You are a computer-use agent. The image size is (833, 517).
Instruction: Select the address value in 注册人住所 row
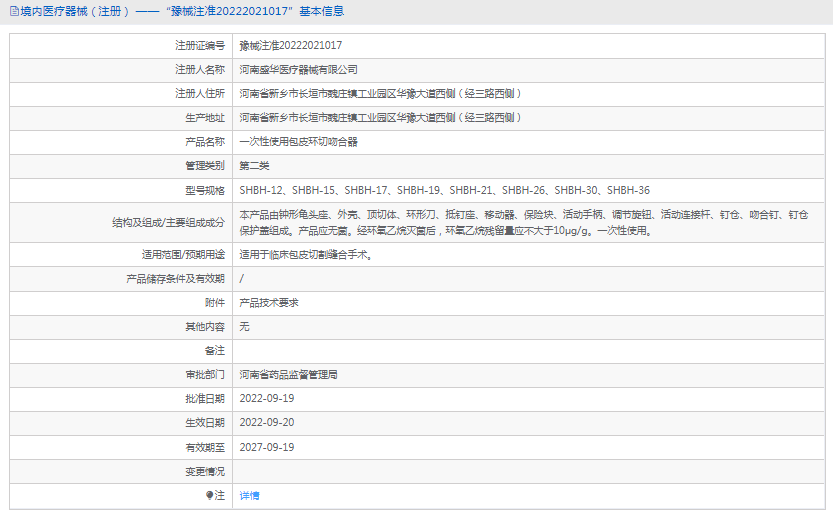click(x=381, y=94)
